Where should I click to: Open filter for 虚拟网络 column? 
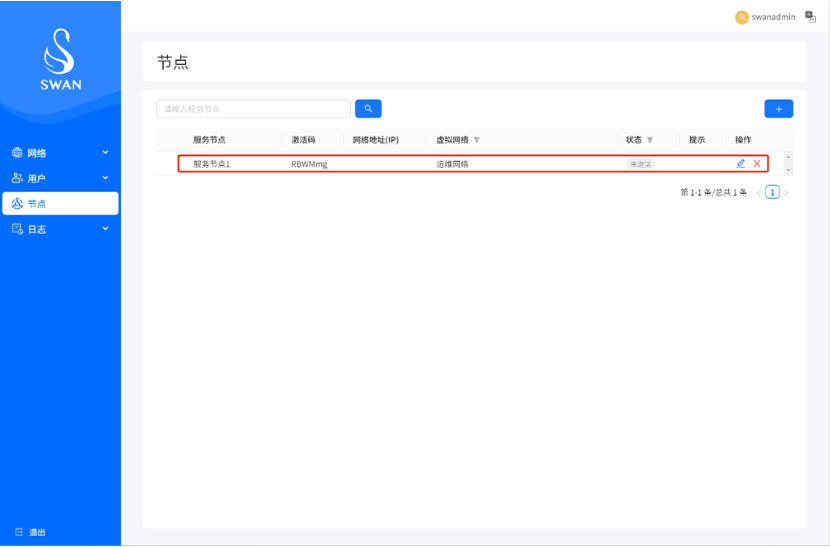click(477, 140)
